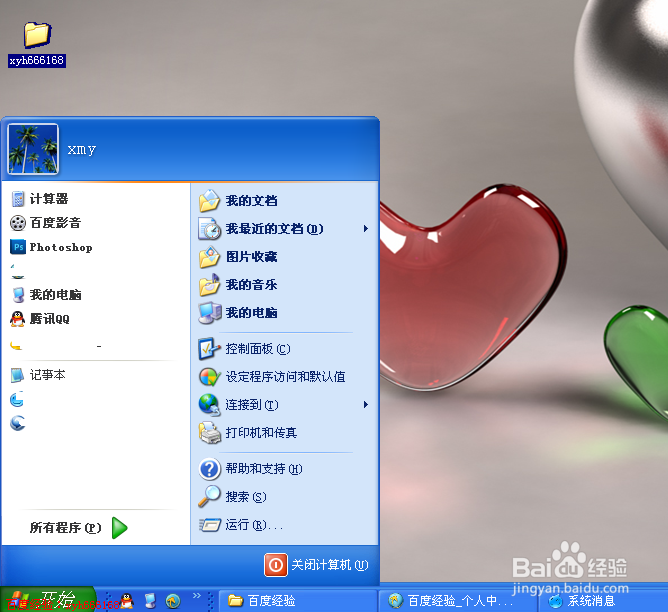Click the xmy user avatar picture
This screenshot has height=612, width=668.
pos(33,149)
